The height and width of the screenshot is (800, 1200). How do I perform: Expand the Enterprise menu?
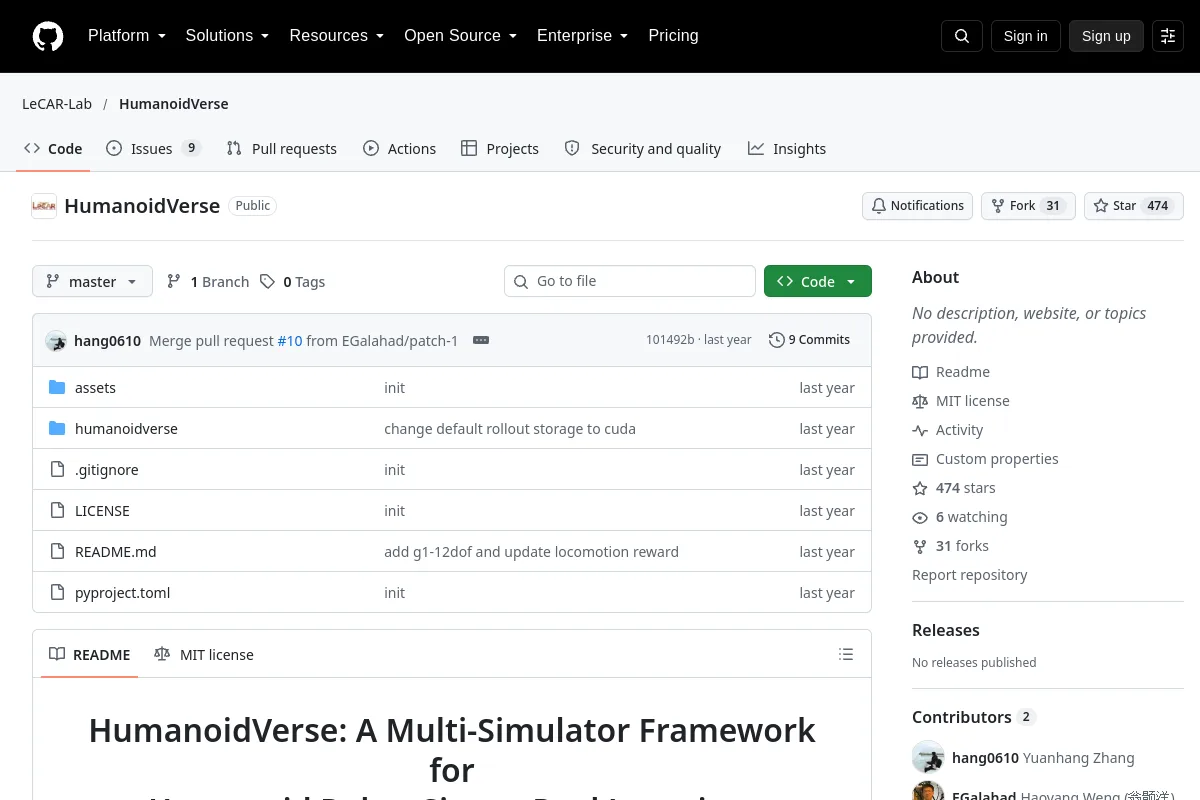point(582,36)
